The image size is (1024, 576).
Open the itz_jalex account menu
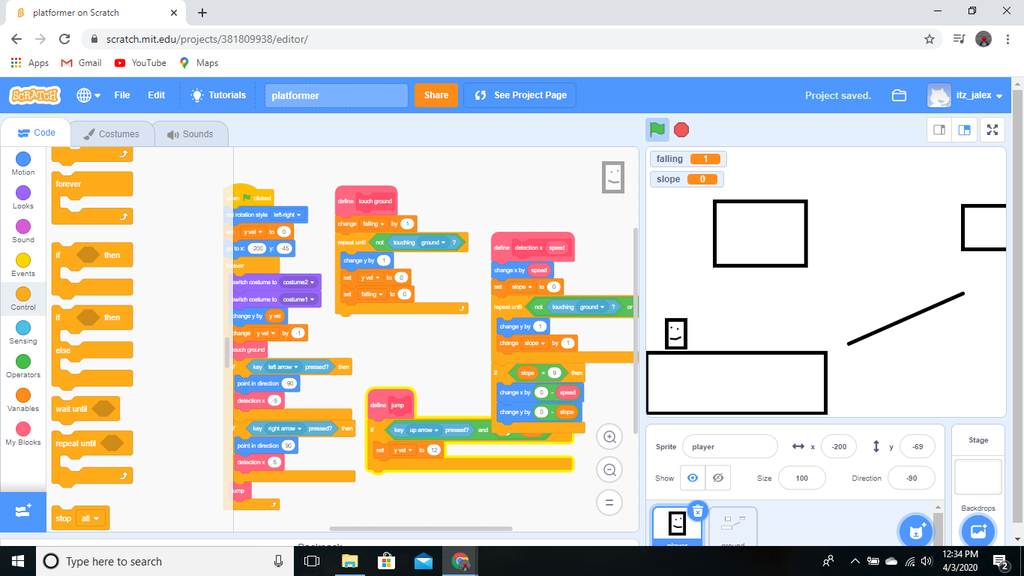click(965, 95)
